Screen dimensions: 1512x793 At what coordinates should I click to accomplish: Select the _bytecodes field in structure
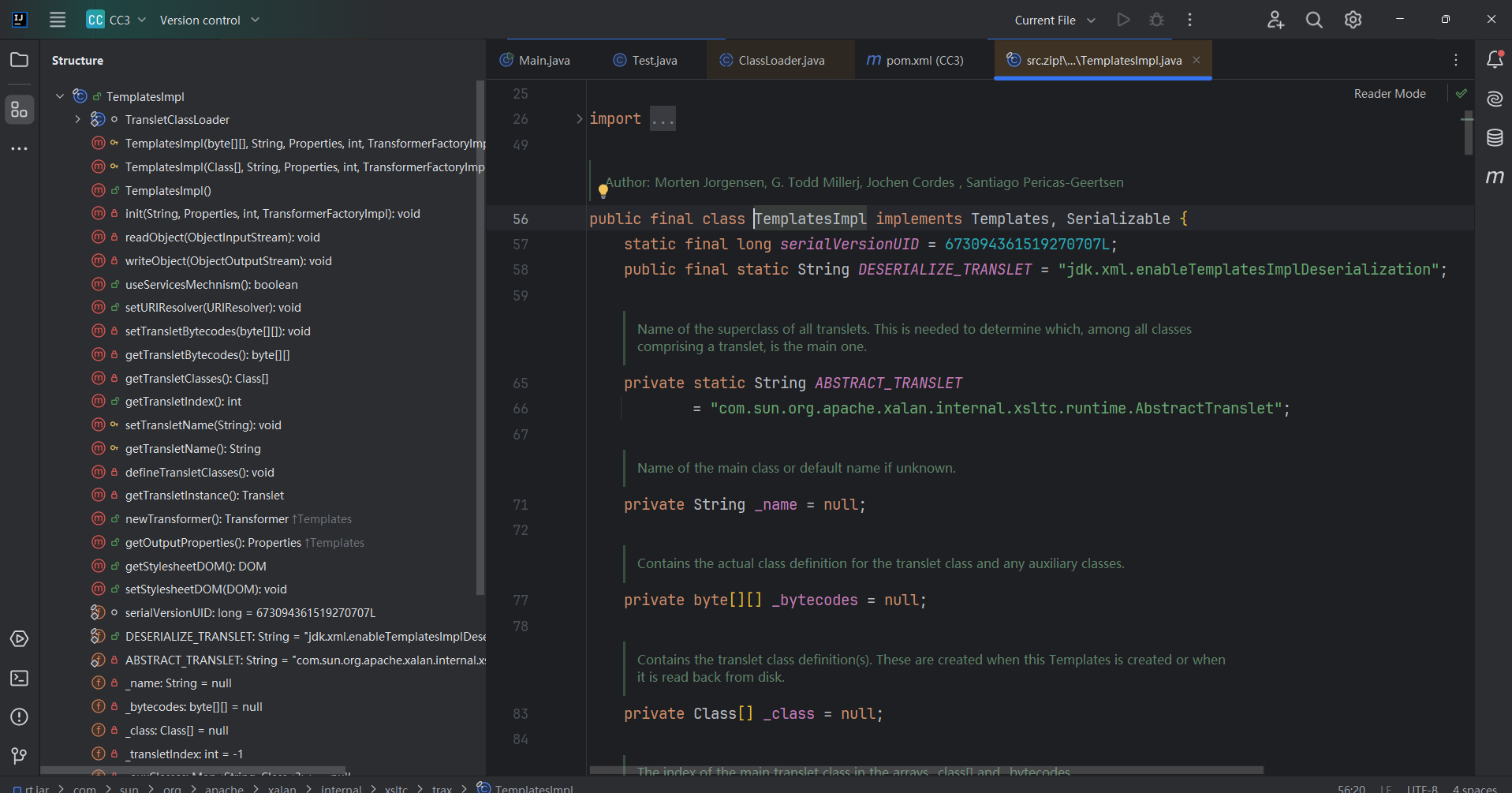tap(193, 706)
